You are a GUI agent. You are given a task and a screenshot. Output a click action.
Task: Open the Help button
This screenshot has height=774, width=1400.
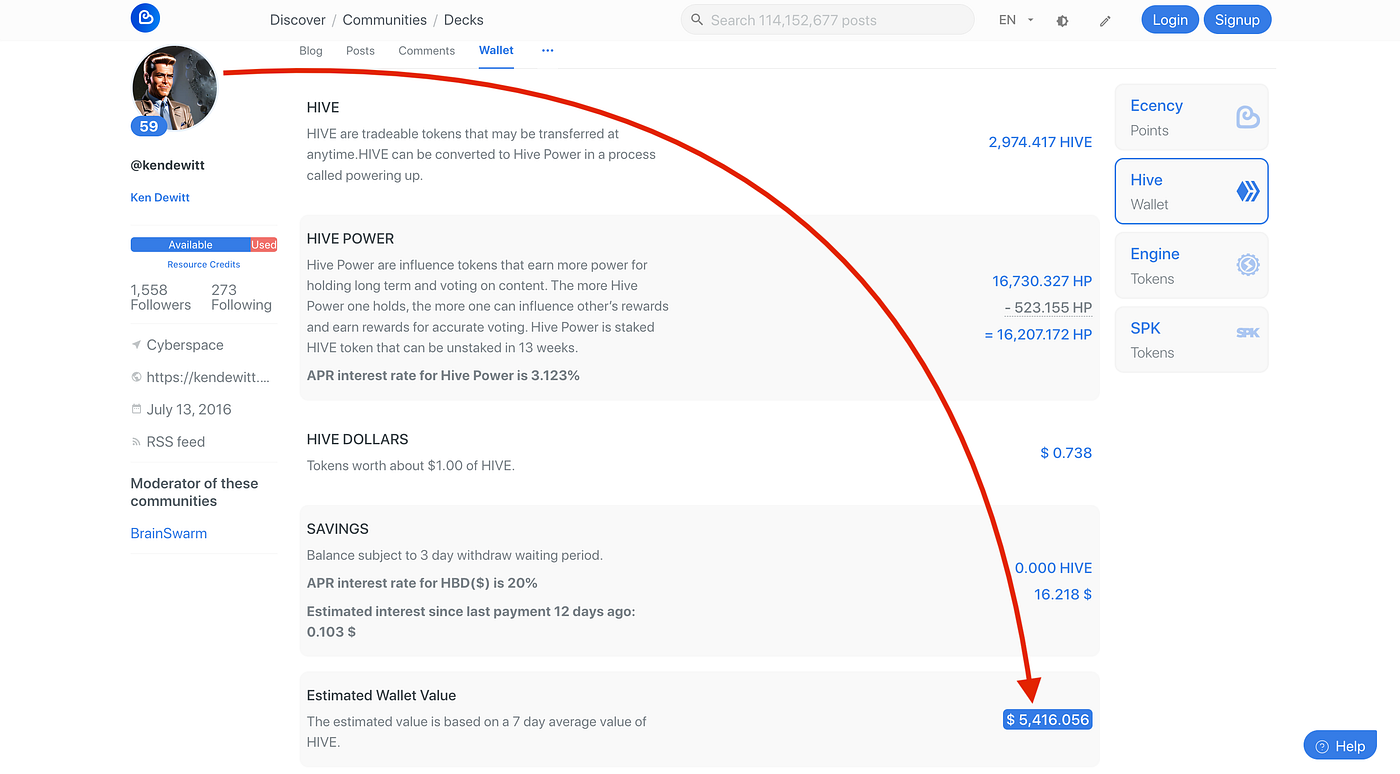pyautogui.click(x=1339, y=746)
